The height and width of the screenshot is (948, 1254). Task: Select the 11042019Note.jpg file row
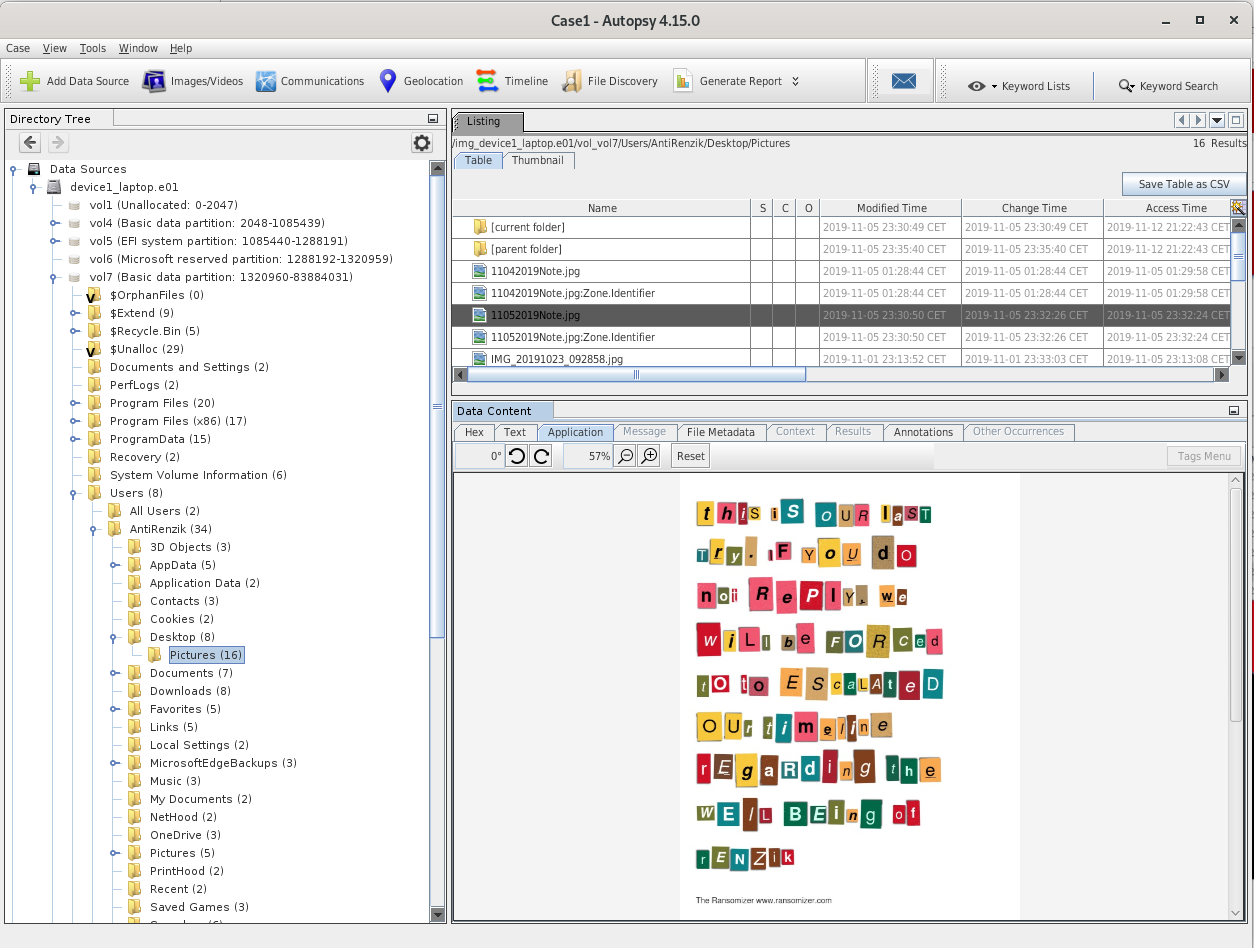click(535, 271)
